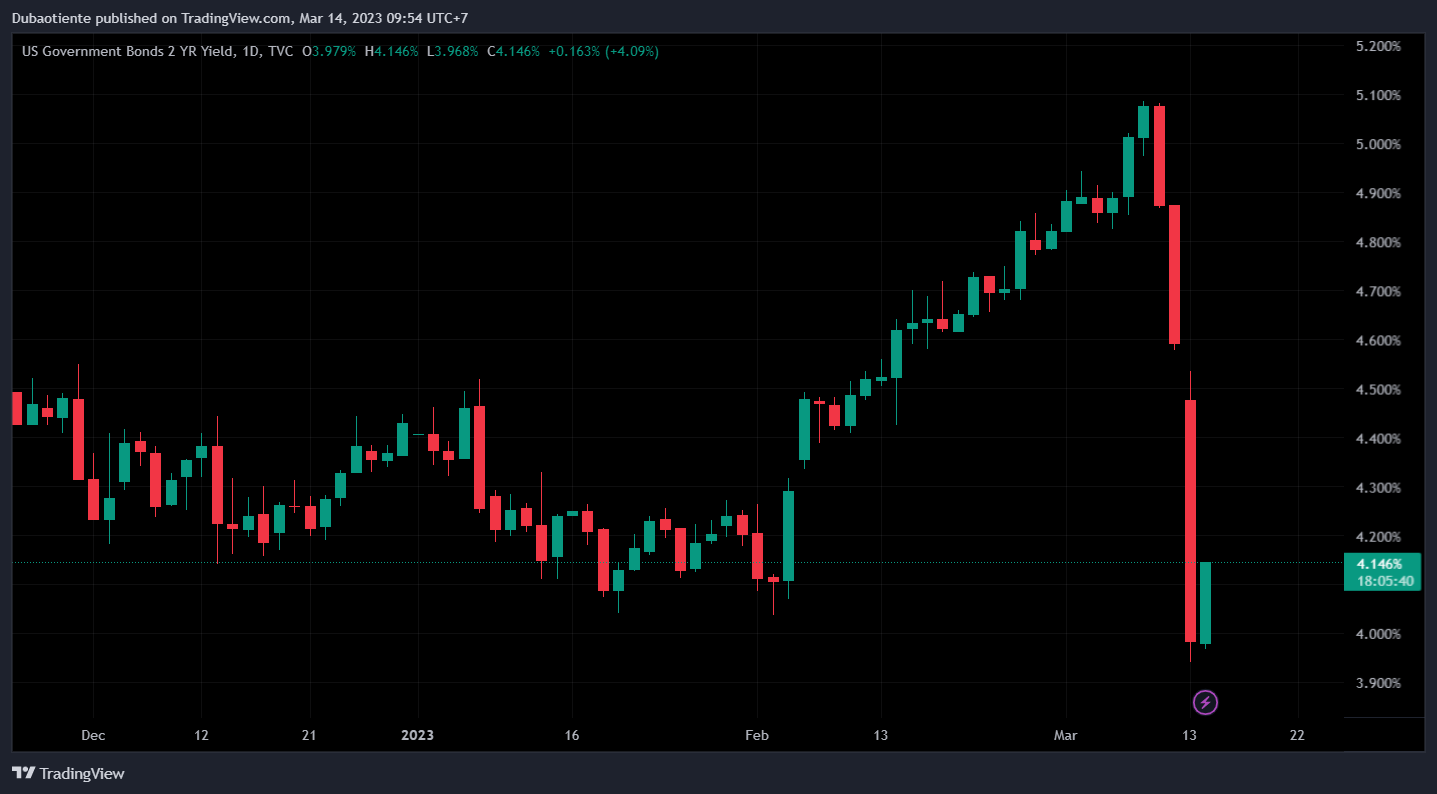
Task: Click the US Government Bonds 2 YR Yield title
Action: [x=128, y=51]
